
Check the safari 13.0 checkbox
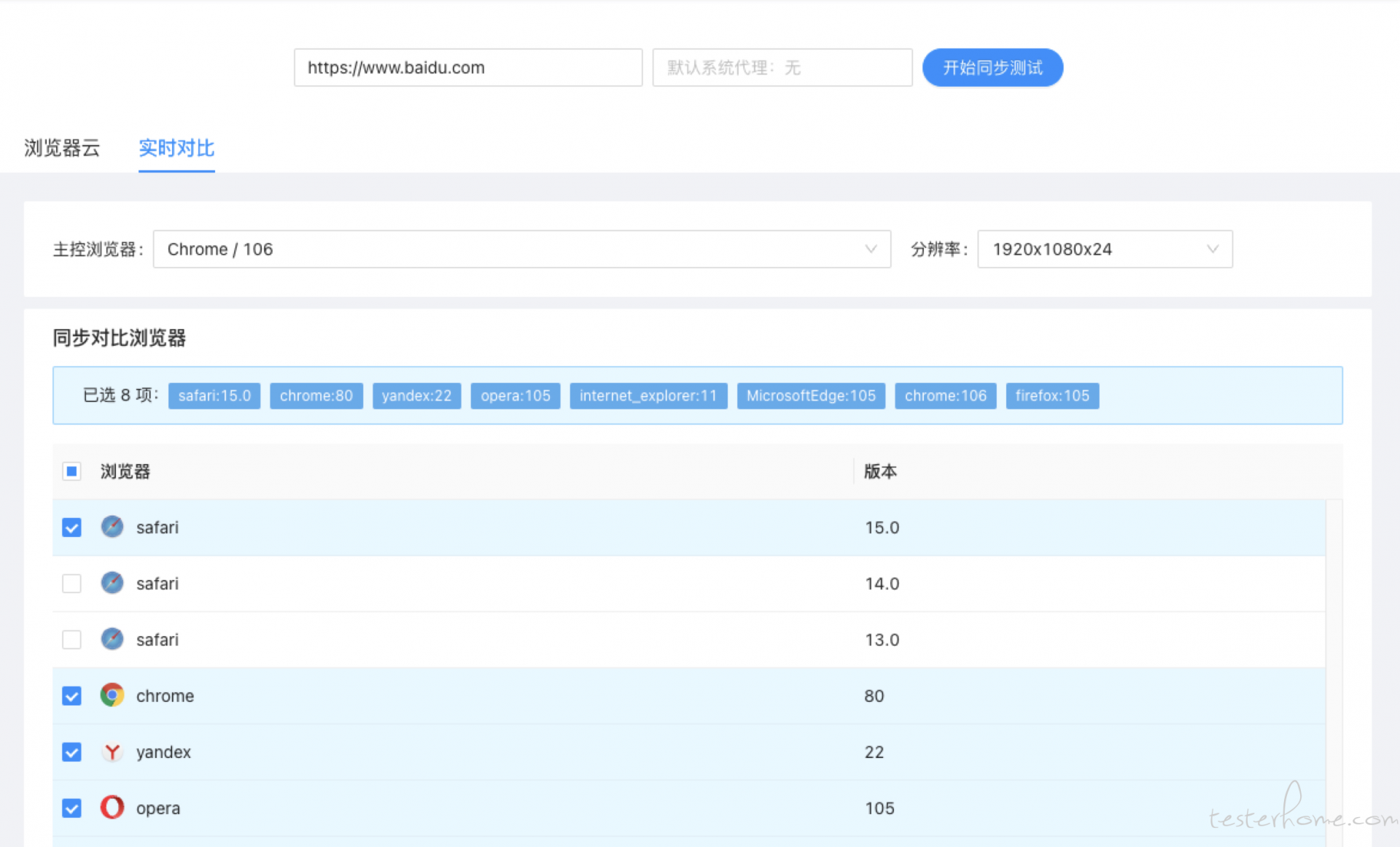pyautogui.click(x=71, y=640)
